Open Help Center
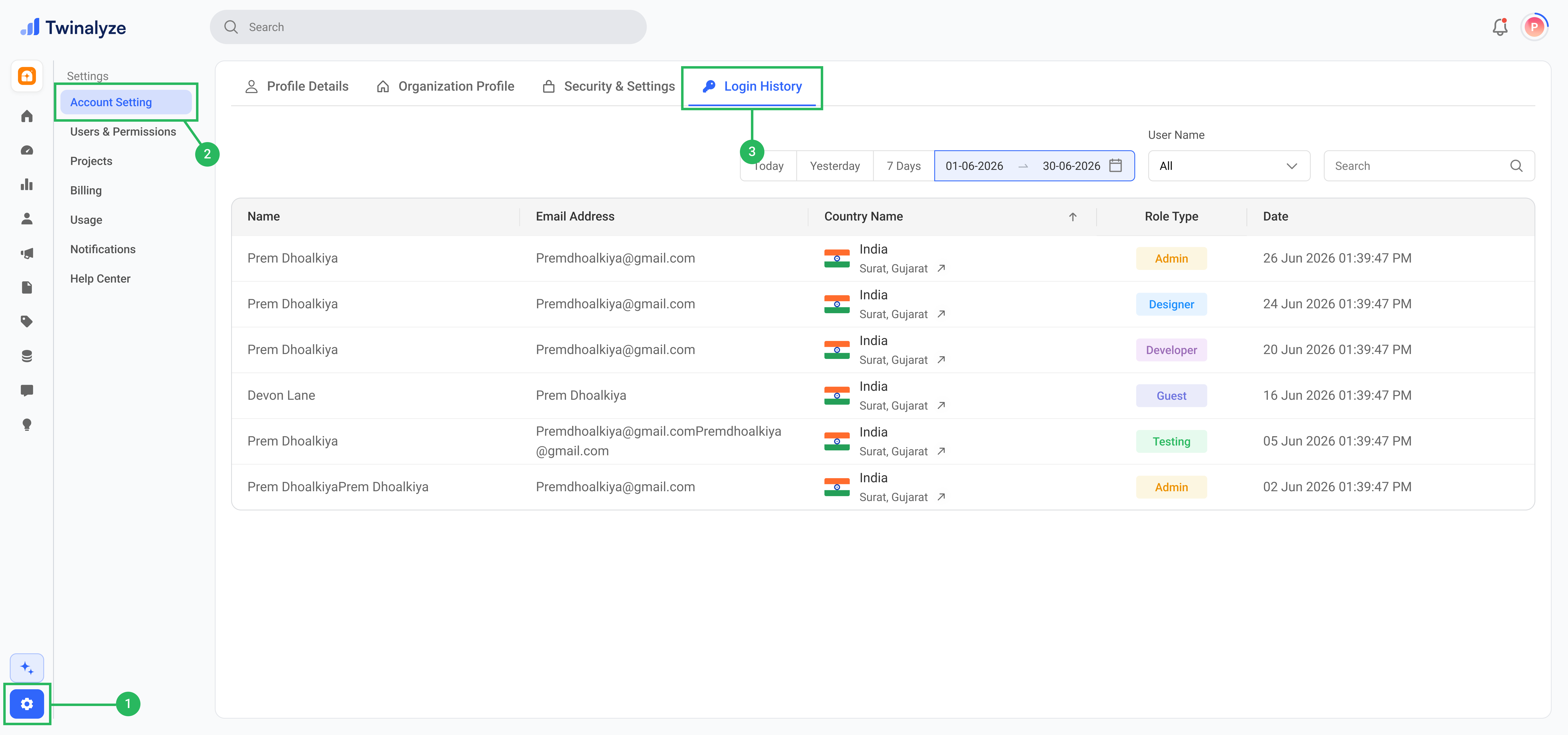The height and width of the screenshot is (735, 1568). [x=100, y=279]
